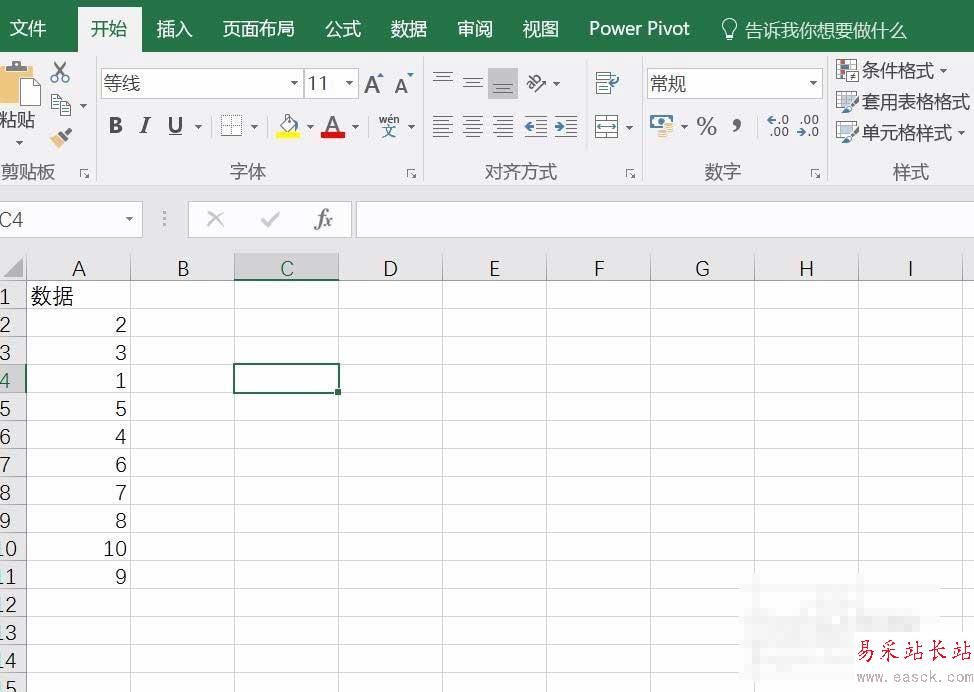
Task: Click decrease decimal icon
Action: pos(808,126)
